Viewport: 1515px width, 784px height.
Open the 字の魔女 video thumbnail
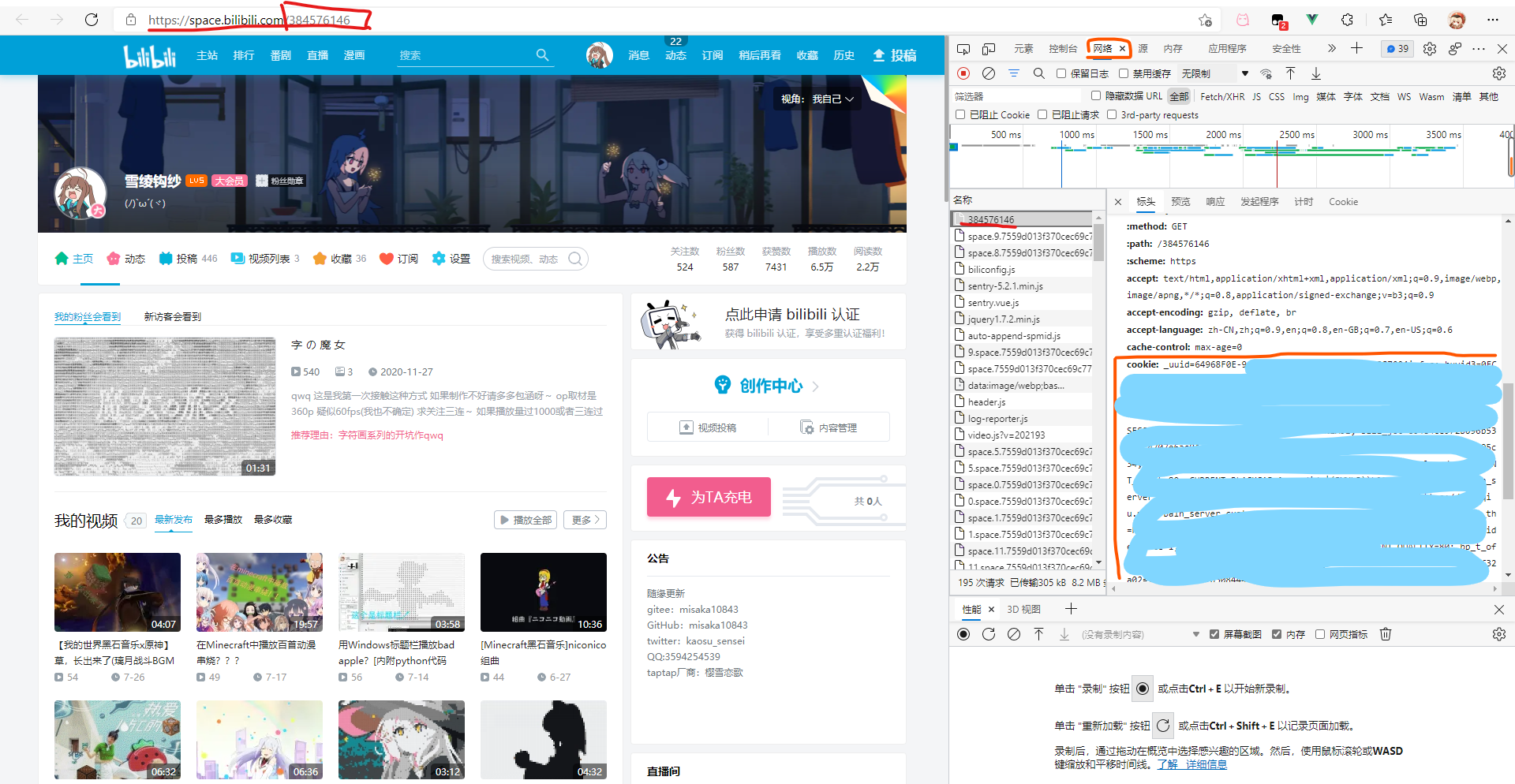coord(165,406)
